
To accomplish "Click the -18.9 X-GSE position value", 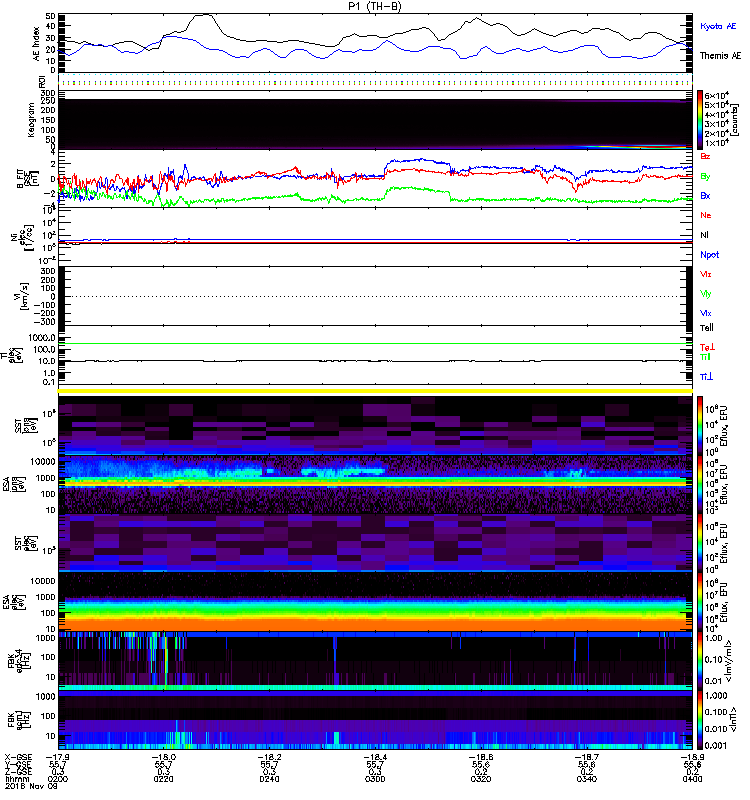I will [692, 758].
